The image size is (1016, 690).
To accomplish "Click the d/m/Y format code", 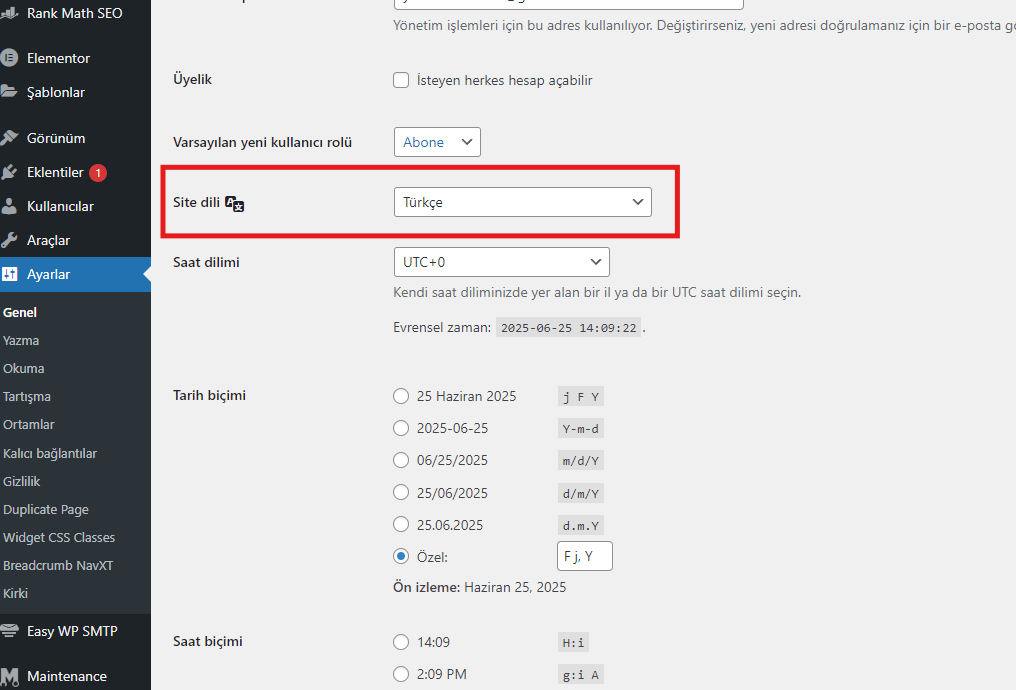I will tap(581, 494).
